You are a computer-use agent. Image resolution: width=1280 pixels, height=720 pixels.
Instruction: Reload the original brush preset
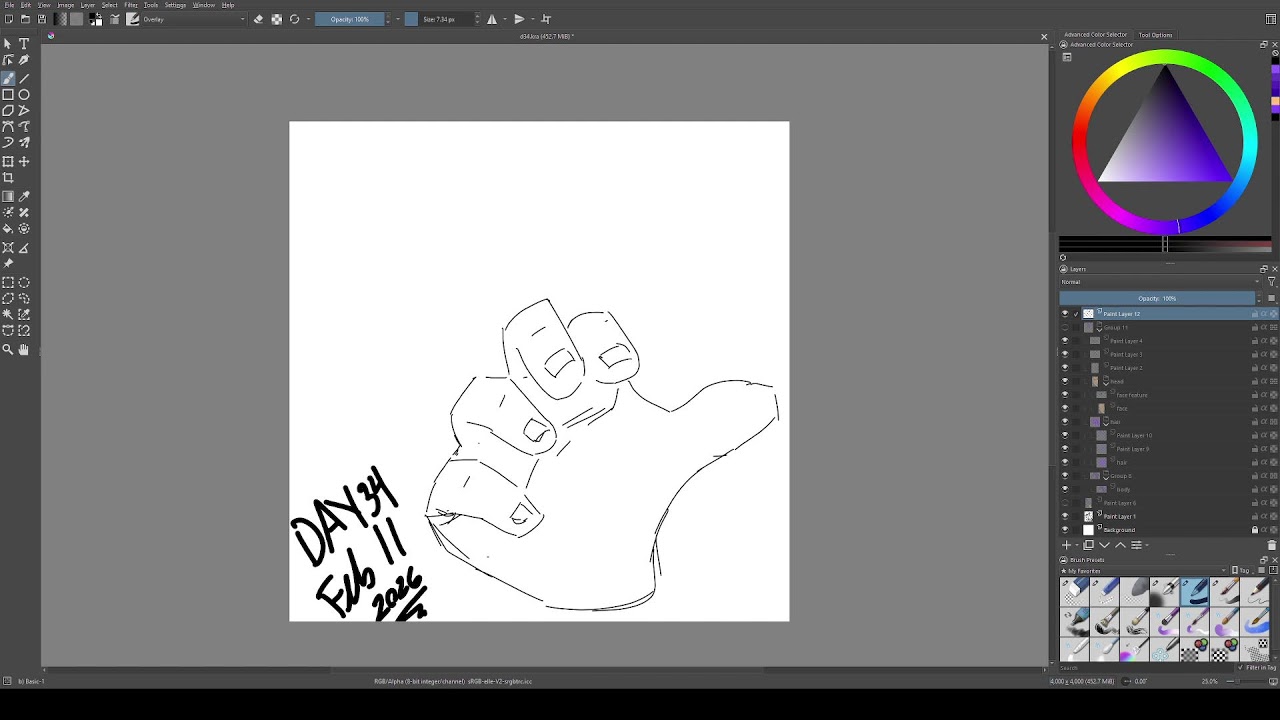pyautogui.click(x=294, y=19)
